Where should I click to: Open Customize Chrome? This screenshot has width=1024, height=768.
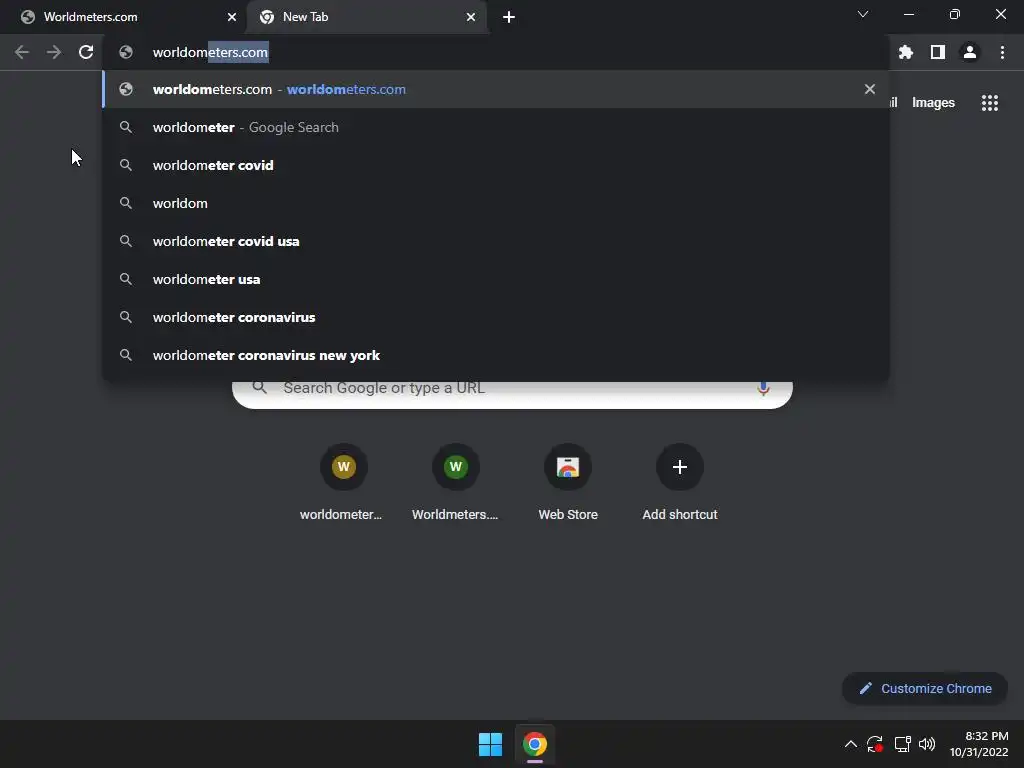(x=925, y=688)
